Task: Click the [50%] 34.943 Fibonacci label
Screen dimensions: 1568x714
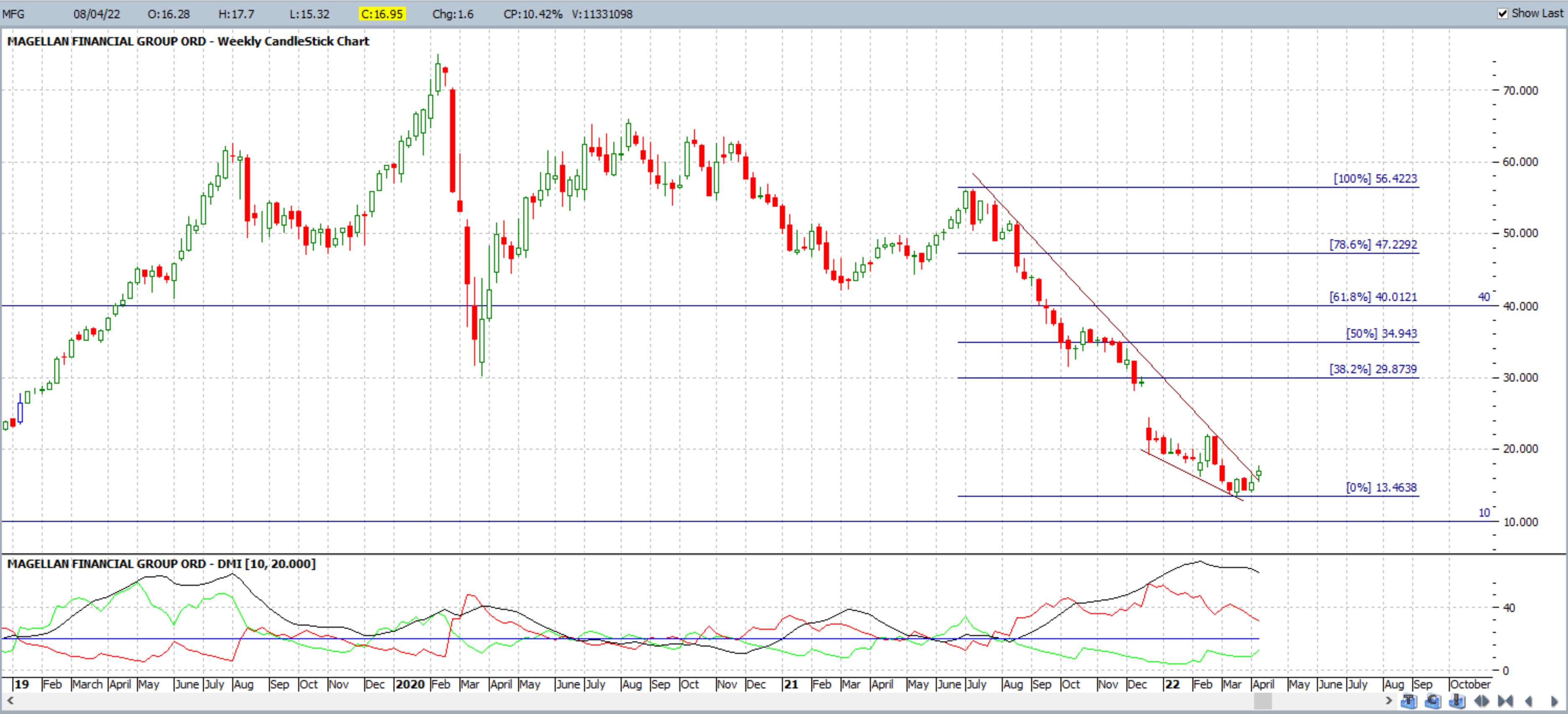Action: 1381,334
